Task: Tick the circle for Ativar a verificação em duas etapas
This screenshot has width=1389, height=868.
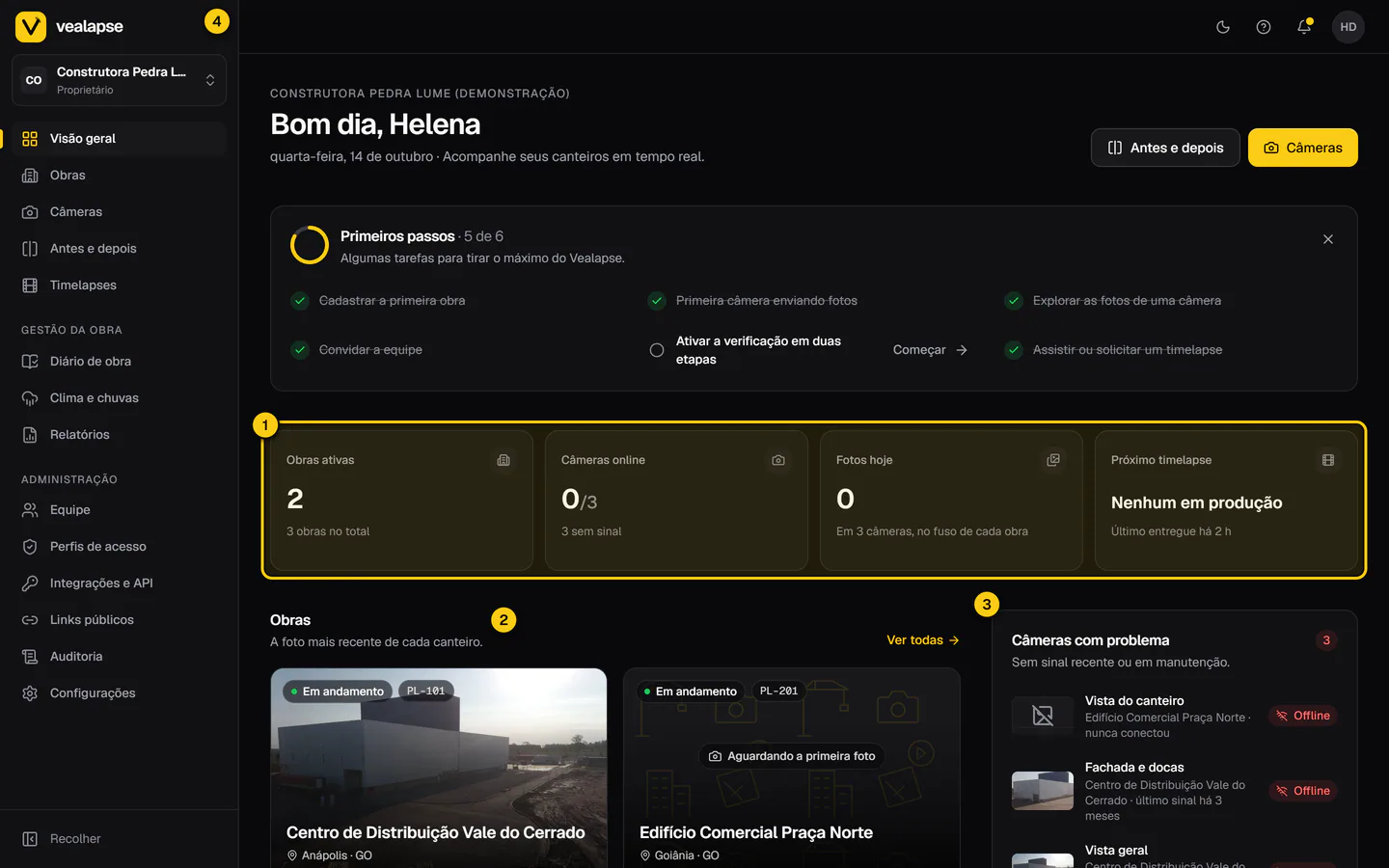Action: pyautogui.click(x=657, y=350)
